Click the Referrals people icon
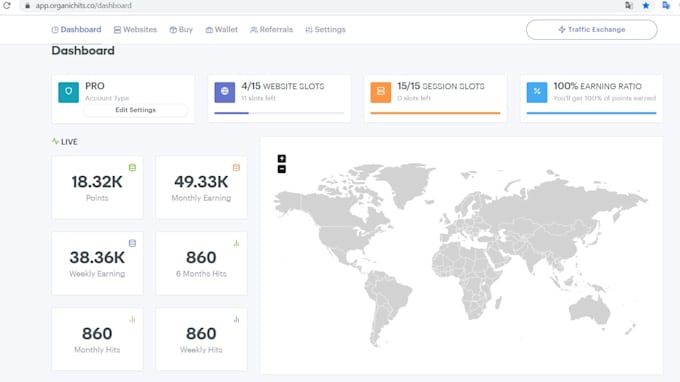 click(254, 30)
